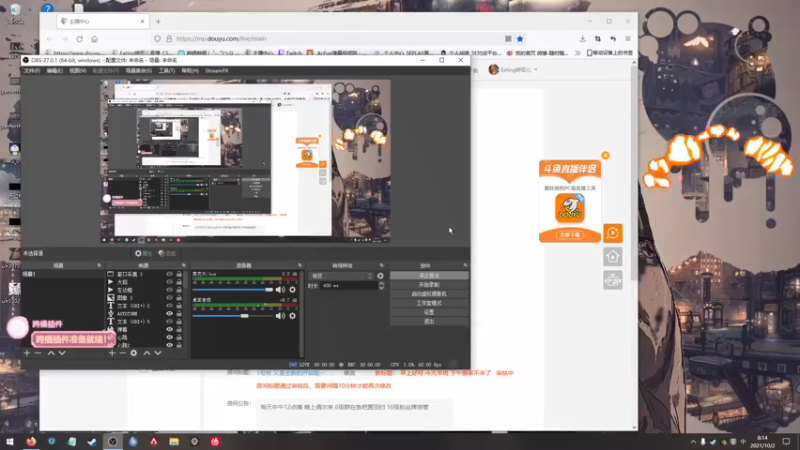This screenshot has height=450, width=800.
Task: Open Firefox downloads panel
Action: point(583,39)
